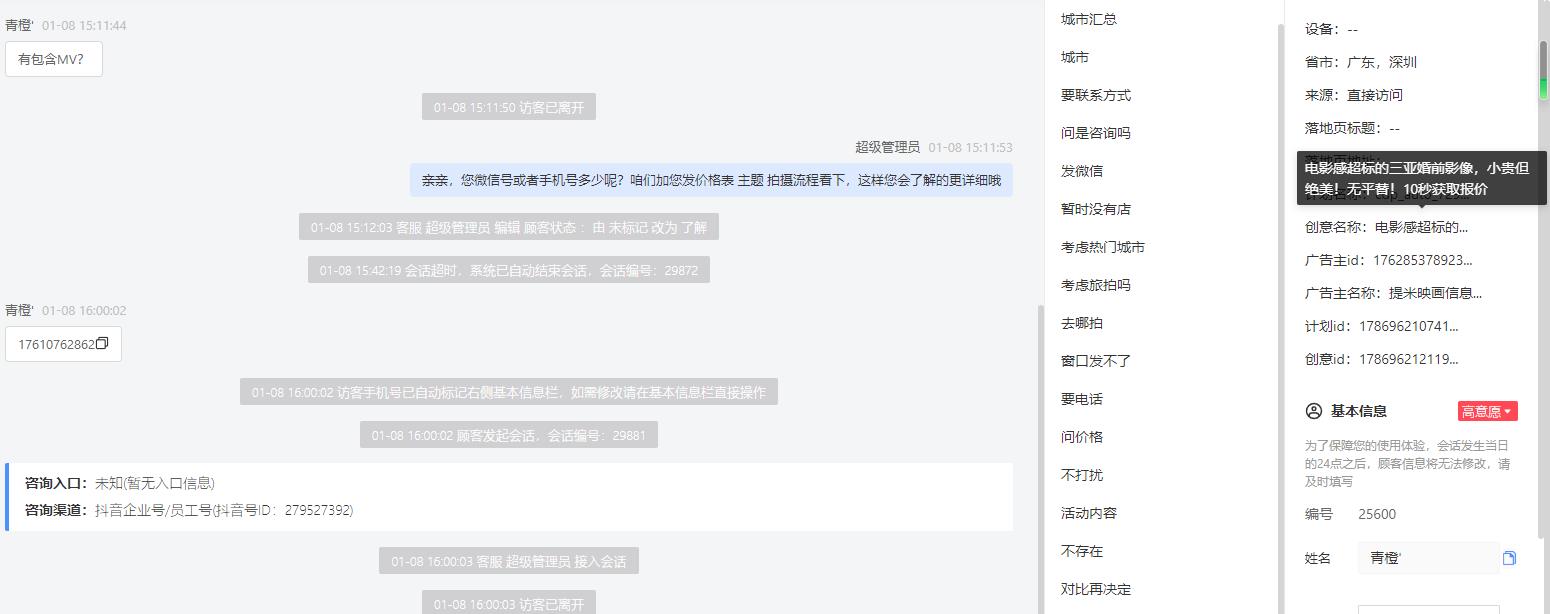This screenshot has width=1550, height=614.
Task: Click the admin reply message bubble
Action: coord(711,180)
